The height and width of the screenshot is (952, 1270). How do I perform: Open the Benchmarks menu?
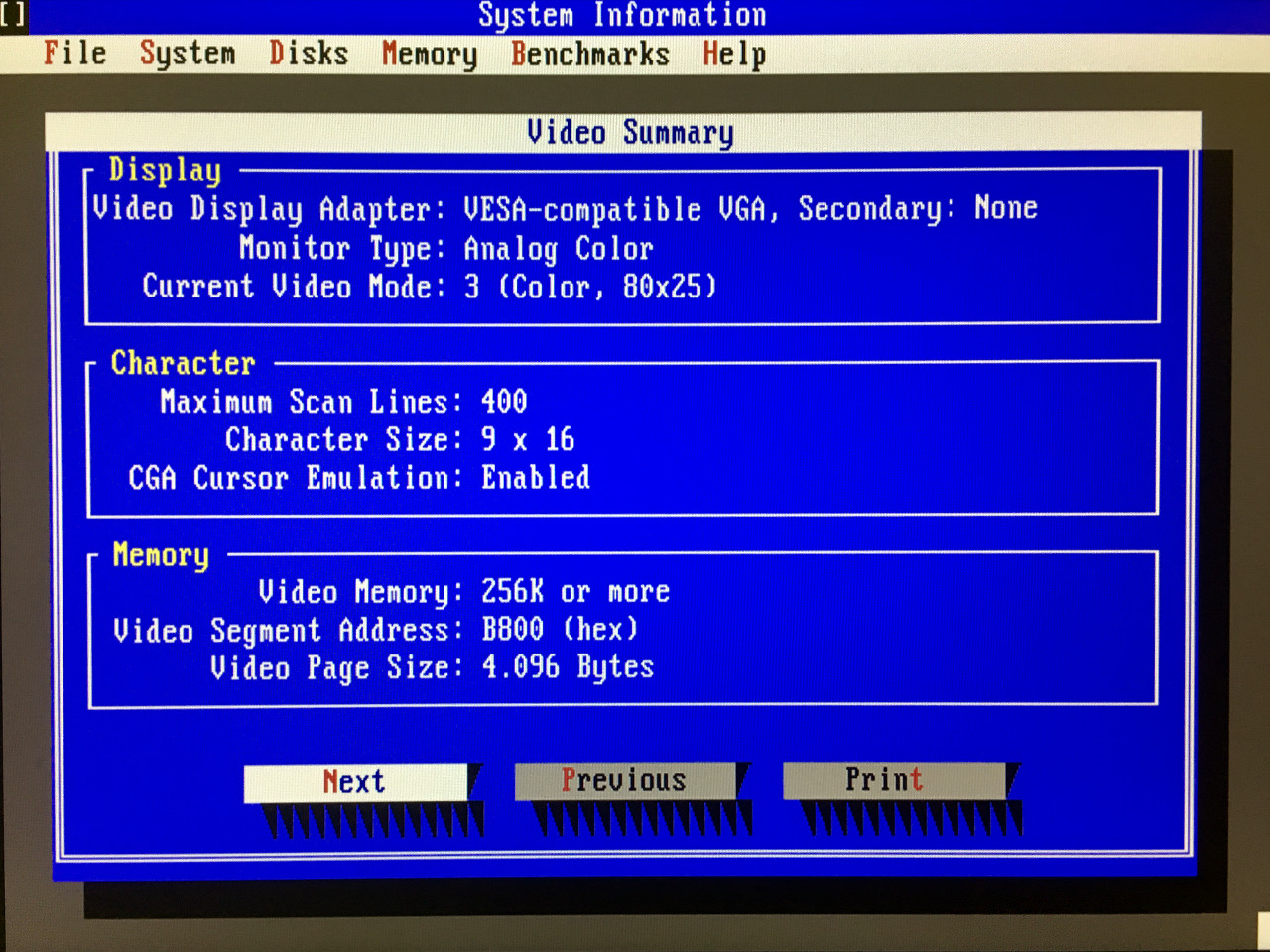[589, 55]
